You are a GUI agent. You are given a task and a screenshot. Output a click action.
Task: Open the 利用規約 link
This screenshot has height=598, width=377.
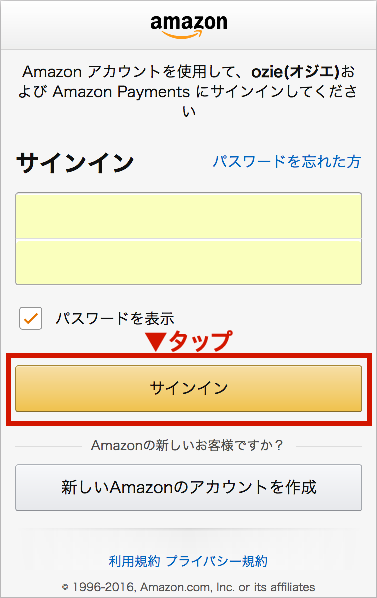tap(134, 561)
